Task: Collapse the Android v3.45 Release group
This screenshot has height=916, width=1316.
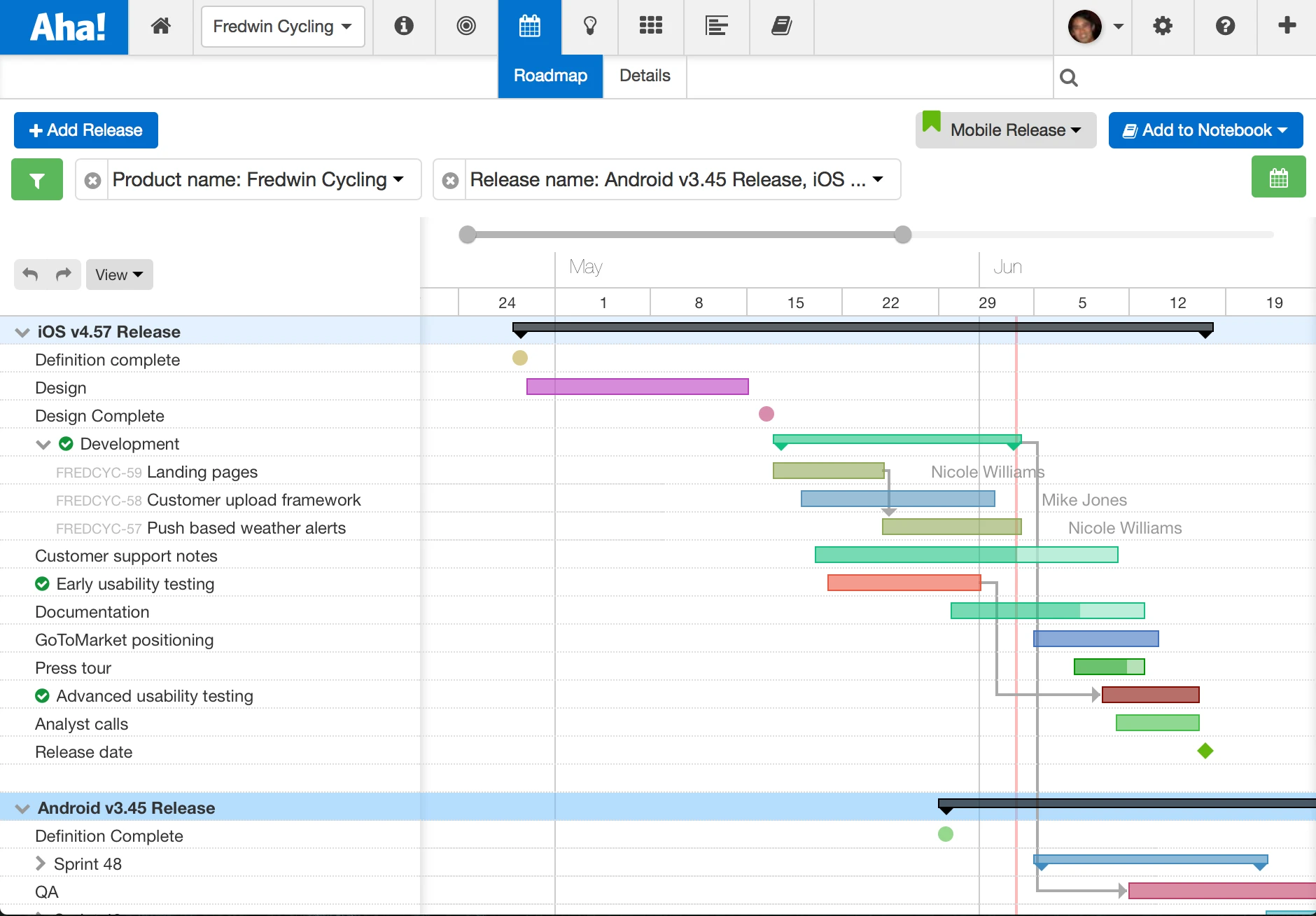Action: pyautogui.click(x=22, y=808)
